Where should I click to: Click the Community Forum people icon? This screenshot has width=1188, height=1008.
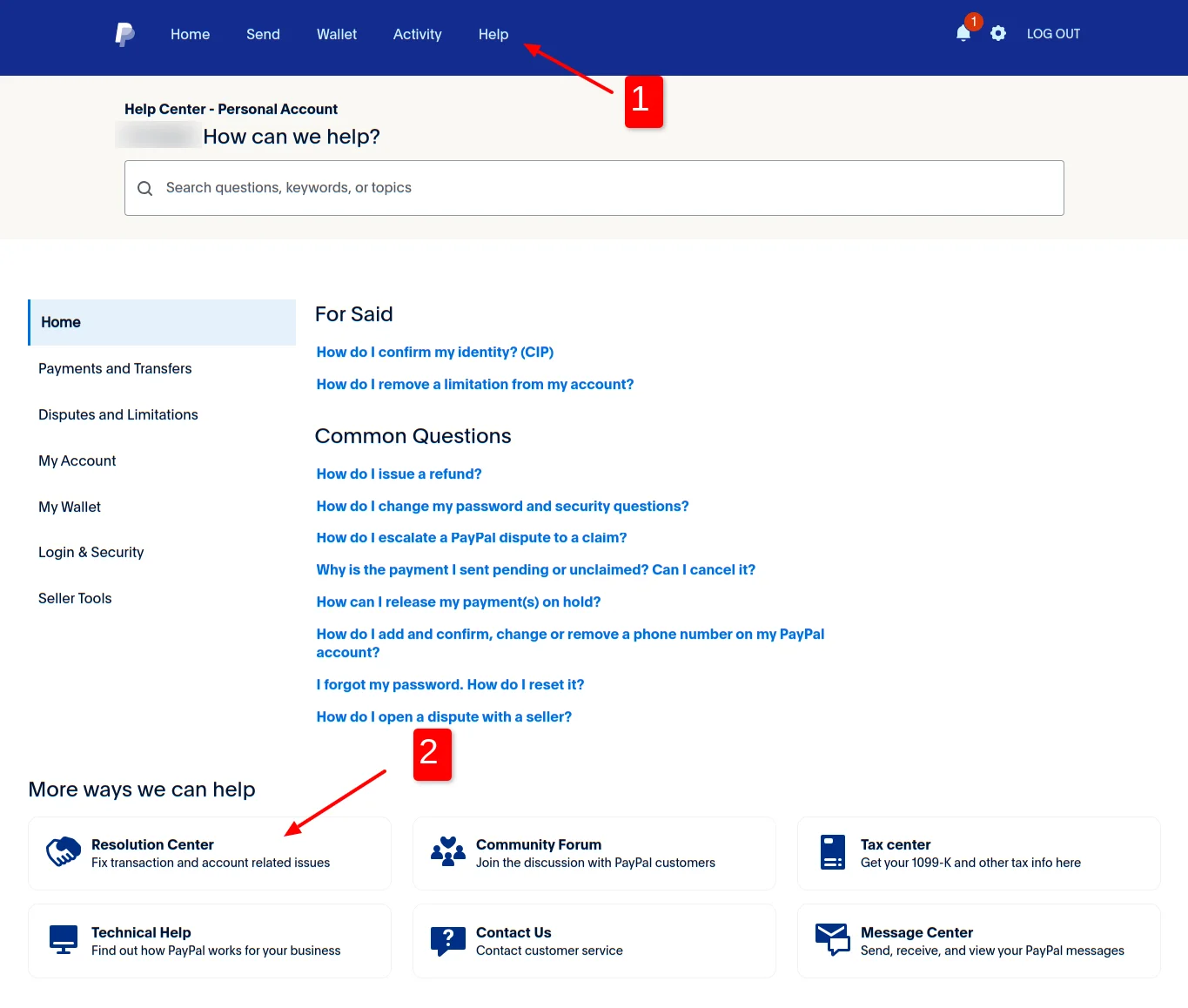(448, 852)
